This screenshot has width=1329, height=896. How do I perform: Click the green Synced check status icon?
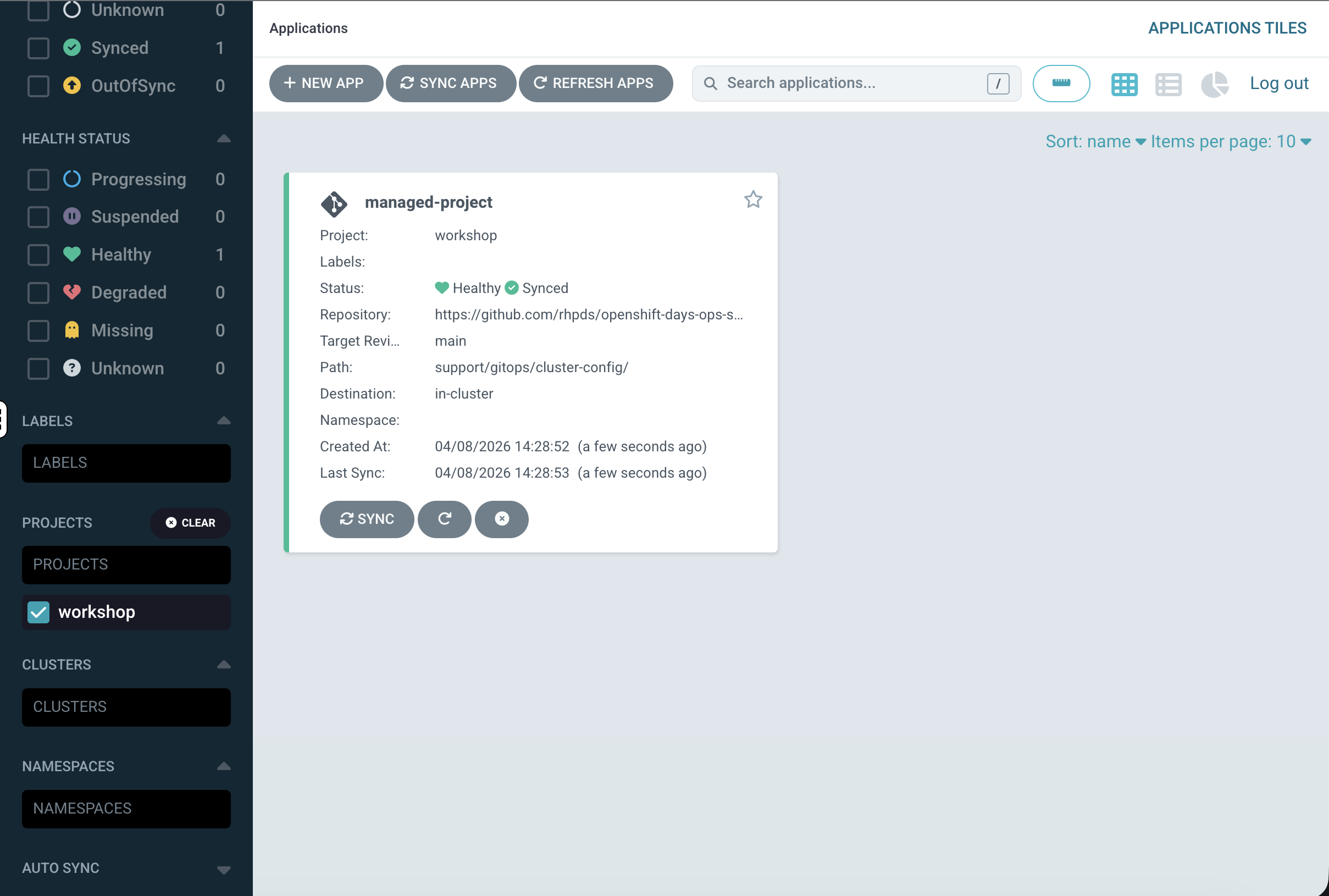click(512, 287)
